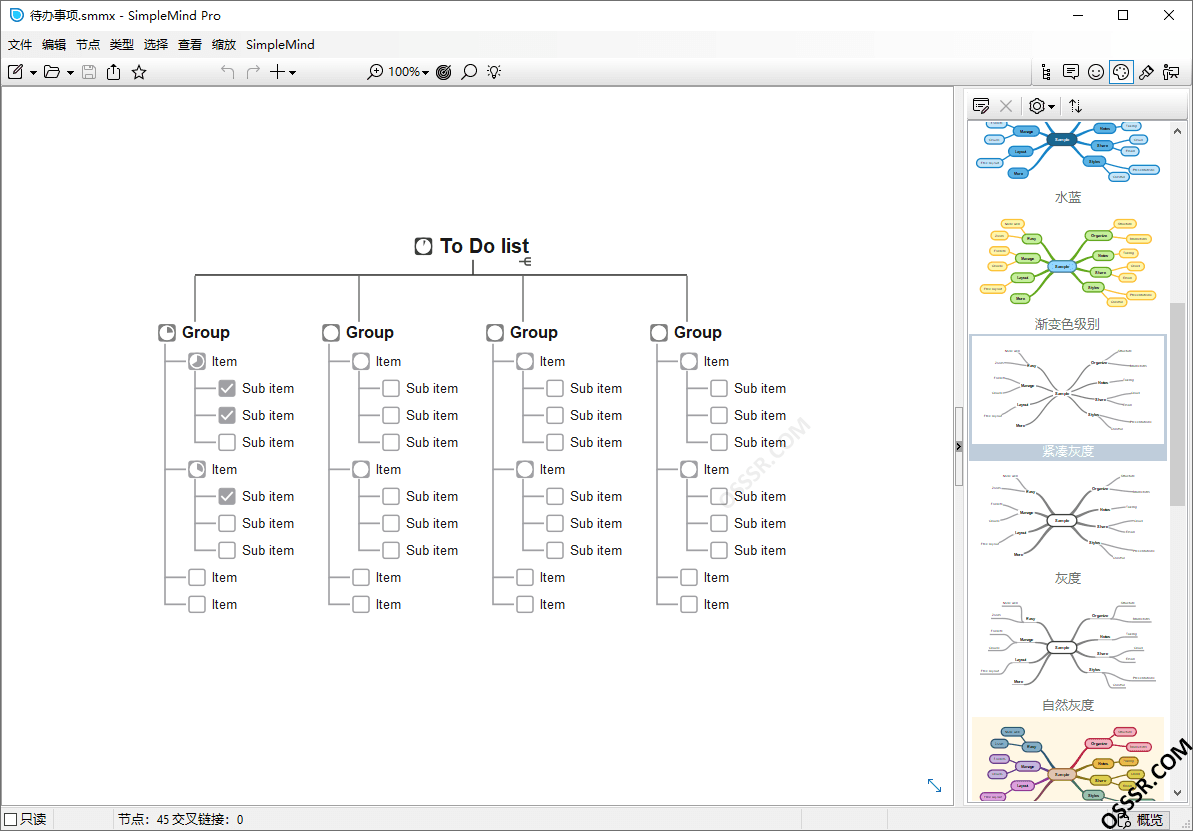Collapse the To Do list branch toggle
Viewport: 1193px width, 831px height.
click(x=524, y=262)
